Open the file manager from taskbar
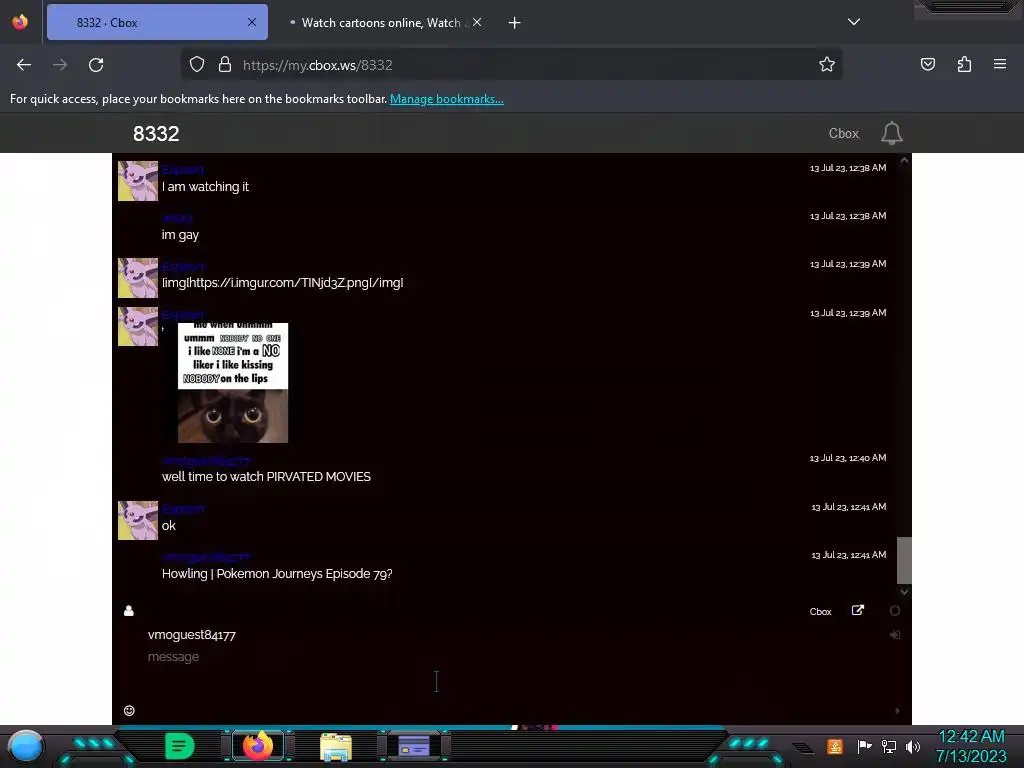 point(336,748)
